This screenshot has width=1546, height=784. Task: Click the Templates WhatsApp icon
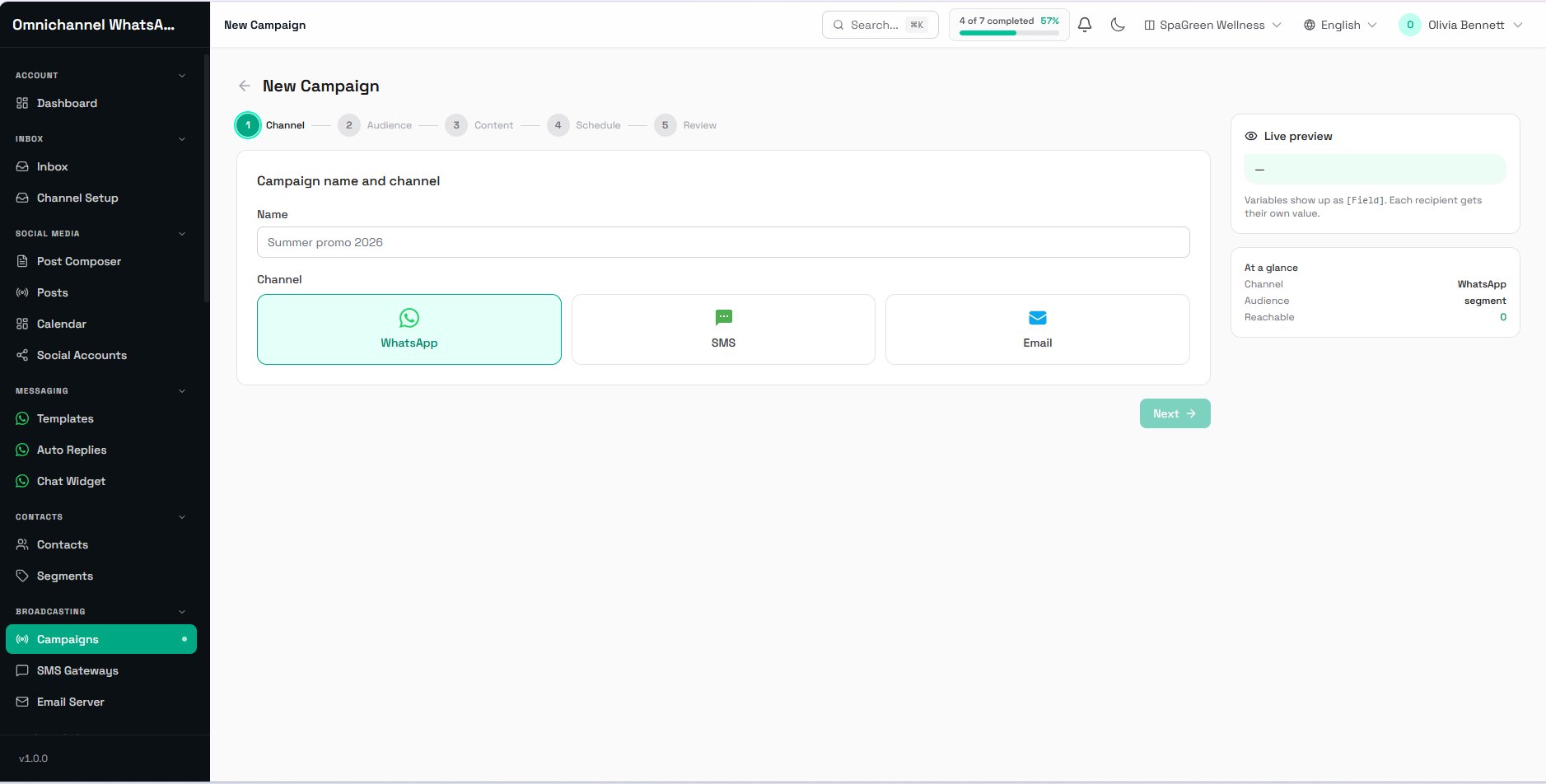click(22, 418)
